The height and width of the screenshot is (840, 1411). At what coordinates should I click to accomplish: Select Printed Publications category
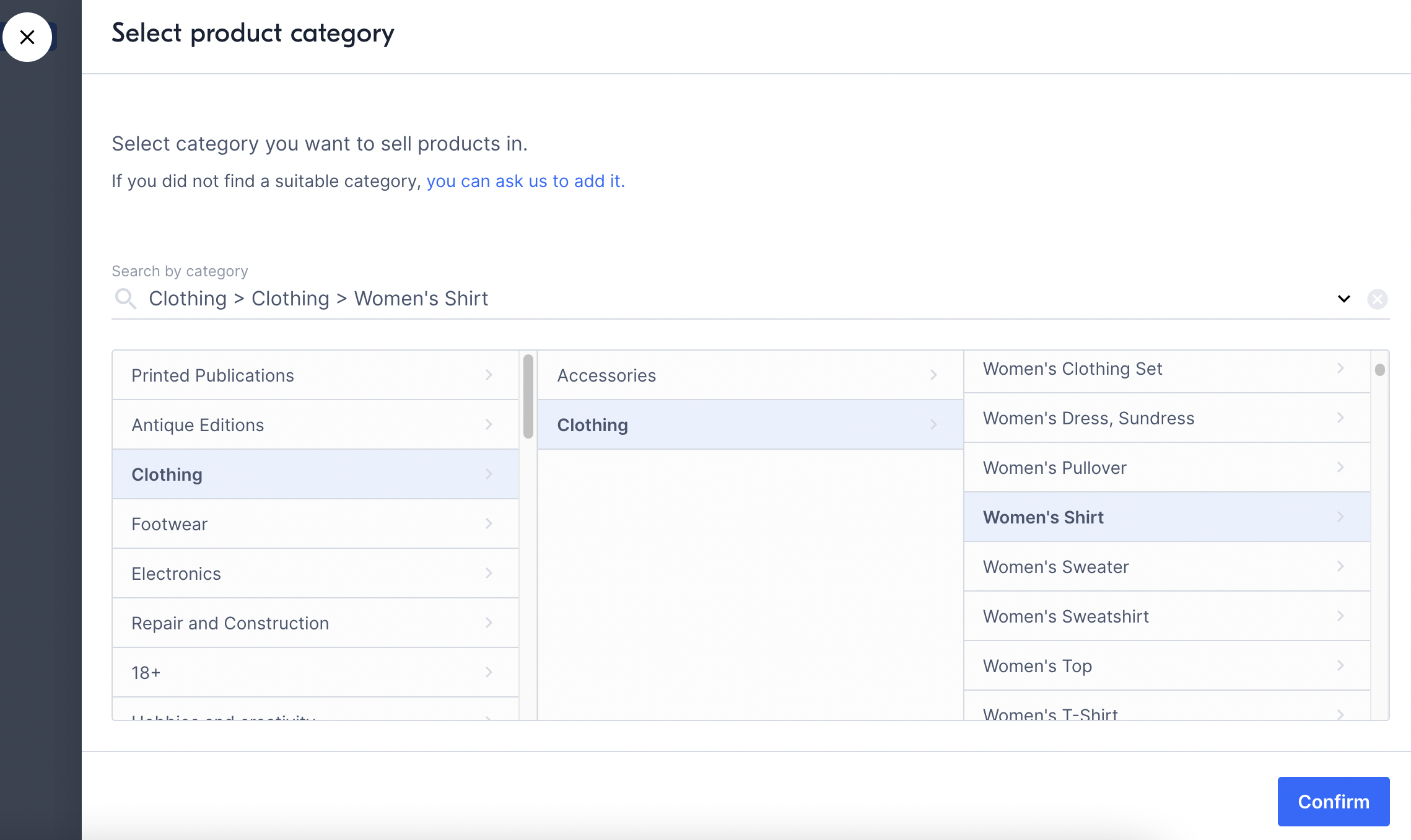315,375
